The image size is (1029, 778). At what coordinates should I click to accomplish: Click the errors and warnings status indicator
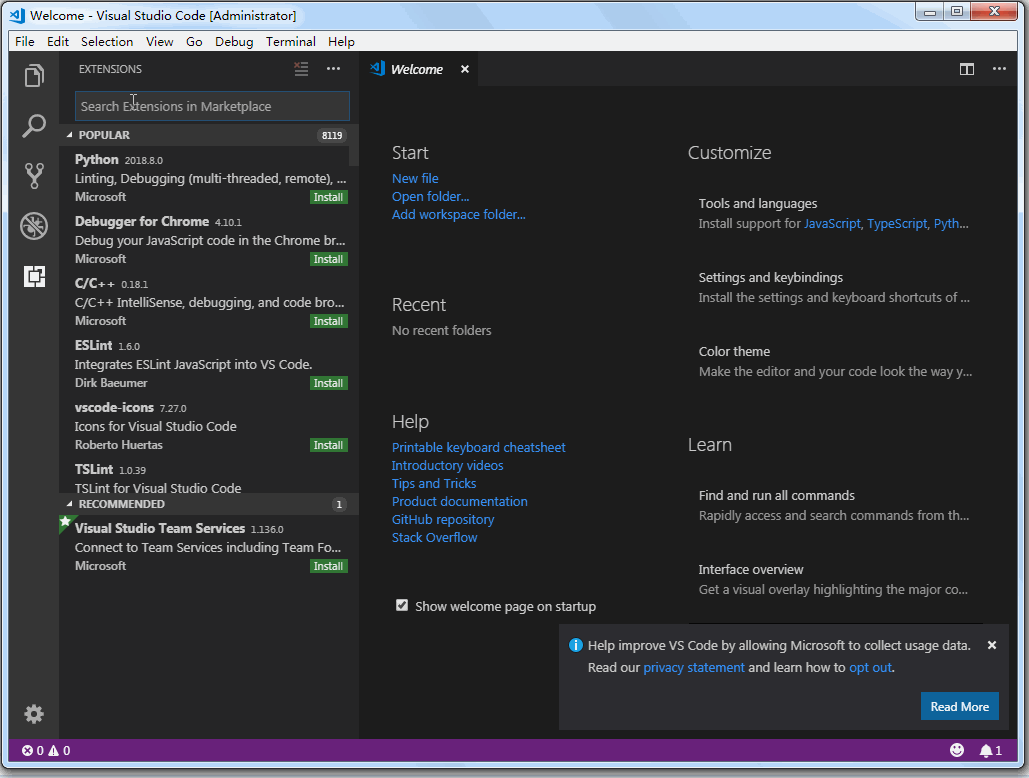pyautogui.click(x=46, y=750)
